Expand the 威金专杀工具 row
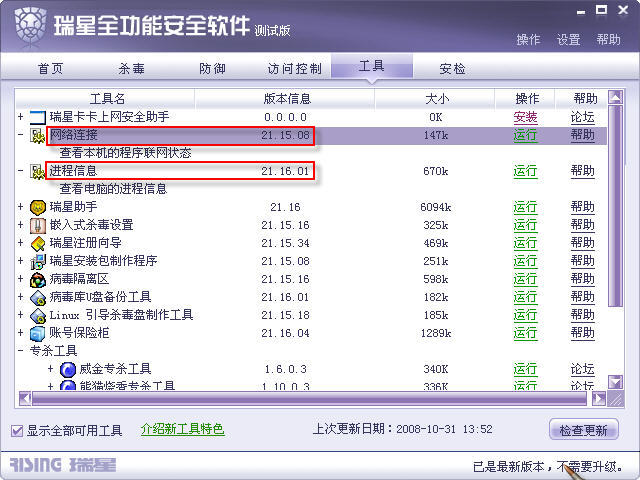The image size is (640, 480). (x=51, y=368)
